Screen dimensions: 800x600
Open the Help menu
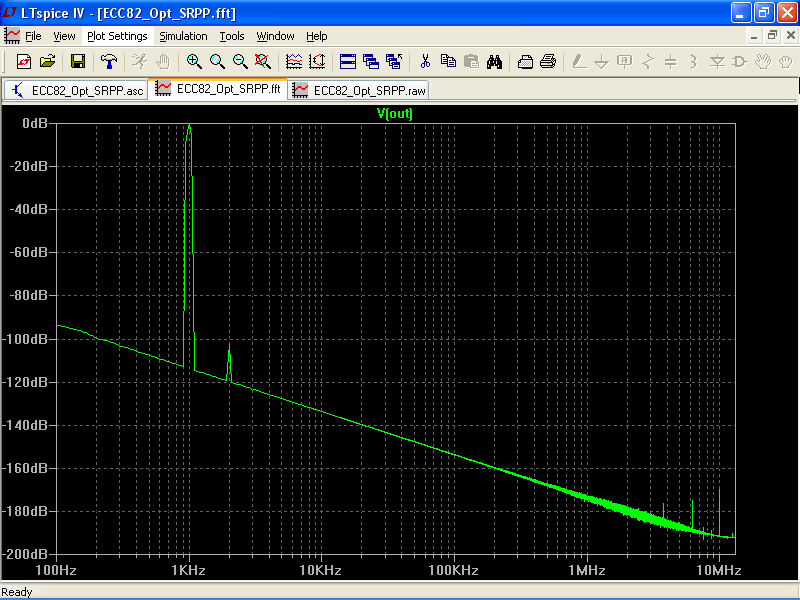click(317, 36)
